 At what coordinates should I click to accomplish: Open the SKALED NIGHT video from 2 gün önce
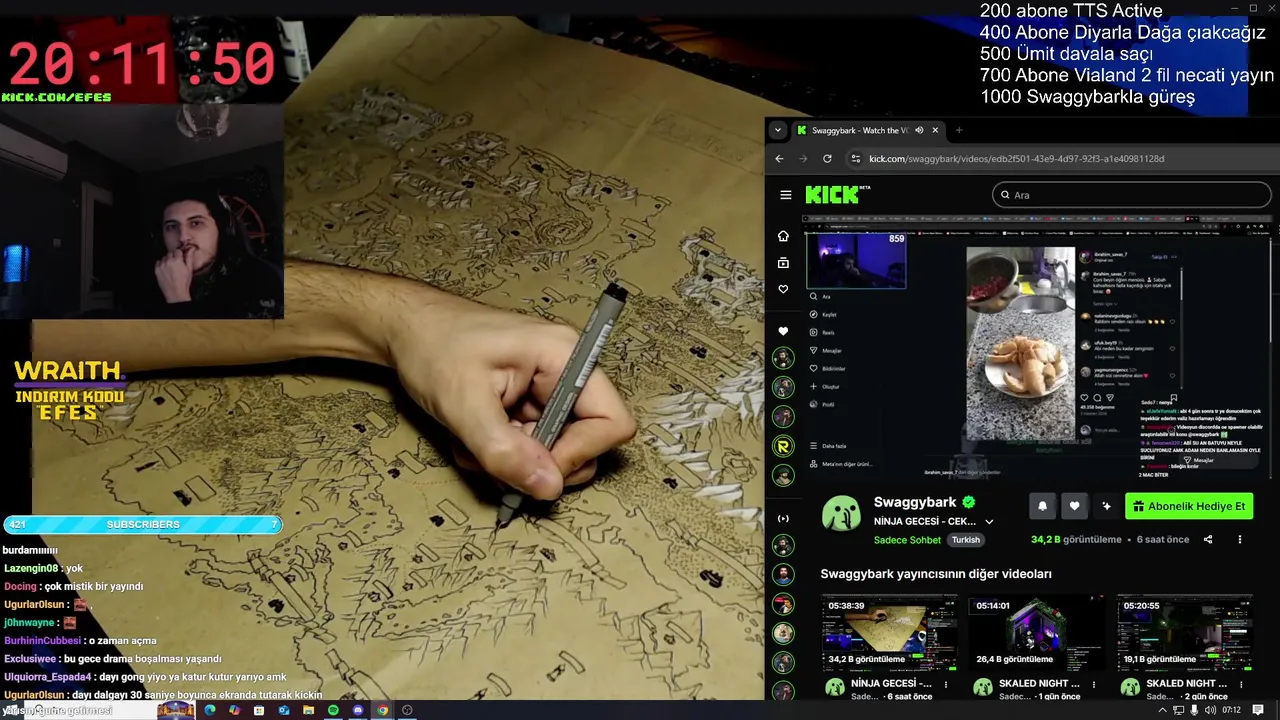(1187, 683)
